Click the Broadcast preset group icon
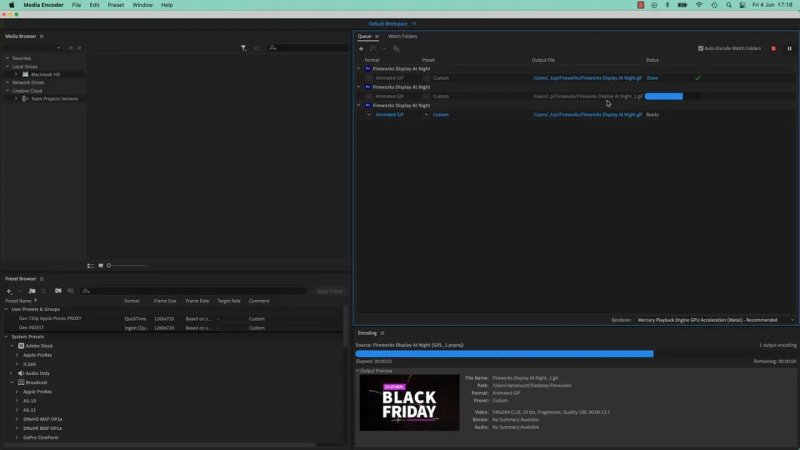This screenshot has height=450, width=800. pyautogui.click(x=21, y=383)
